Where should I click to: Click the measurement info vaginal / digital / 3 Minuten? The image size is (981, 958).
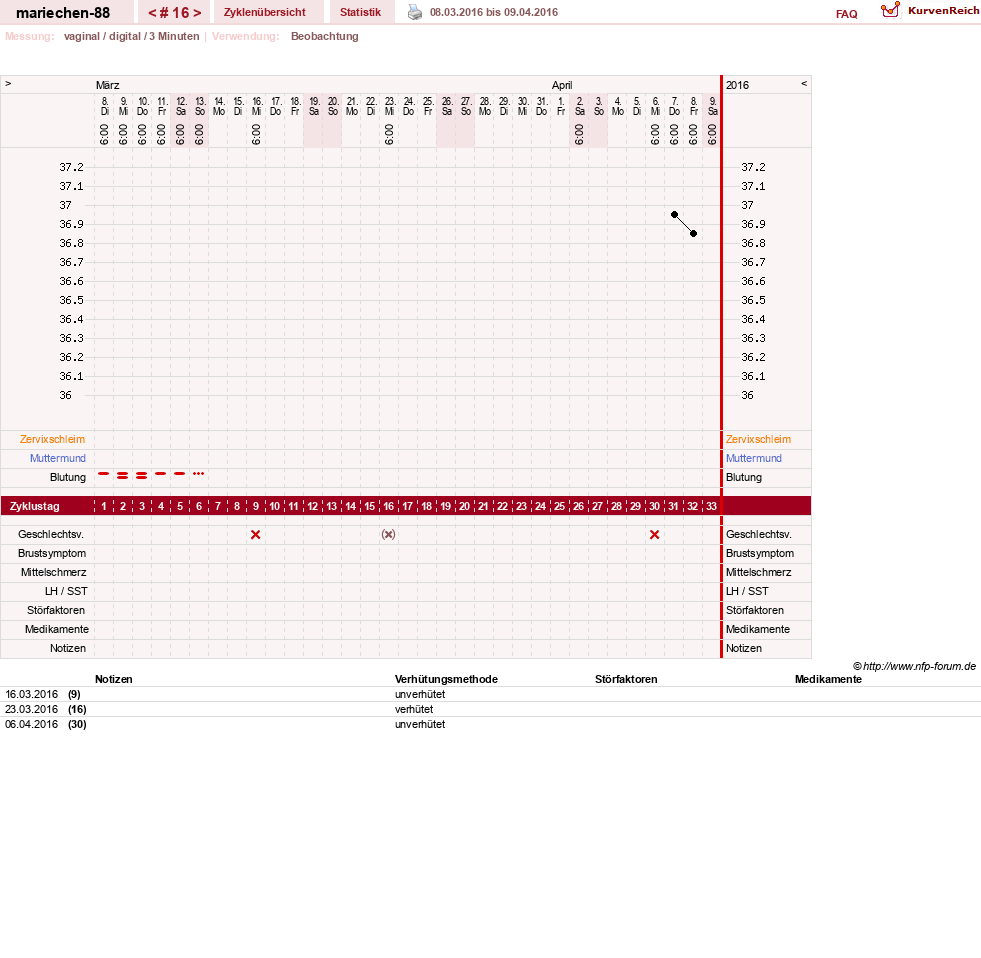click(x=131, y=36)
